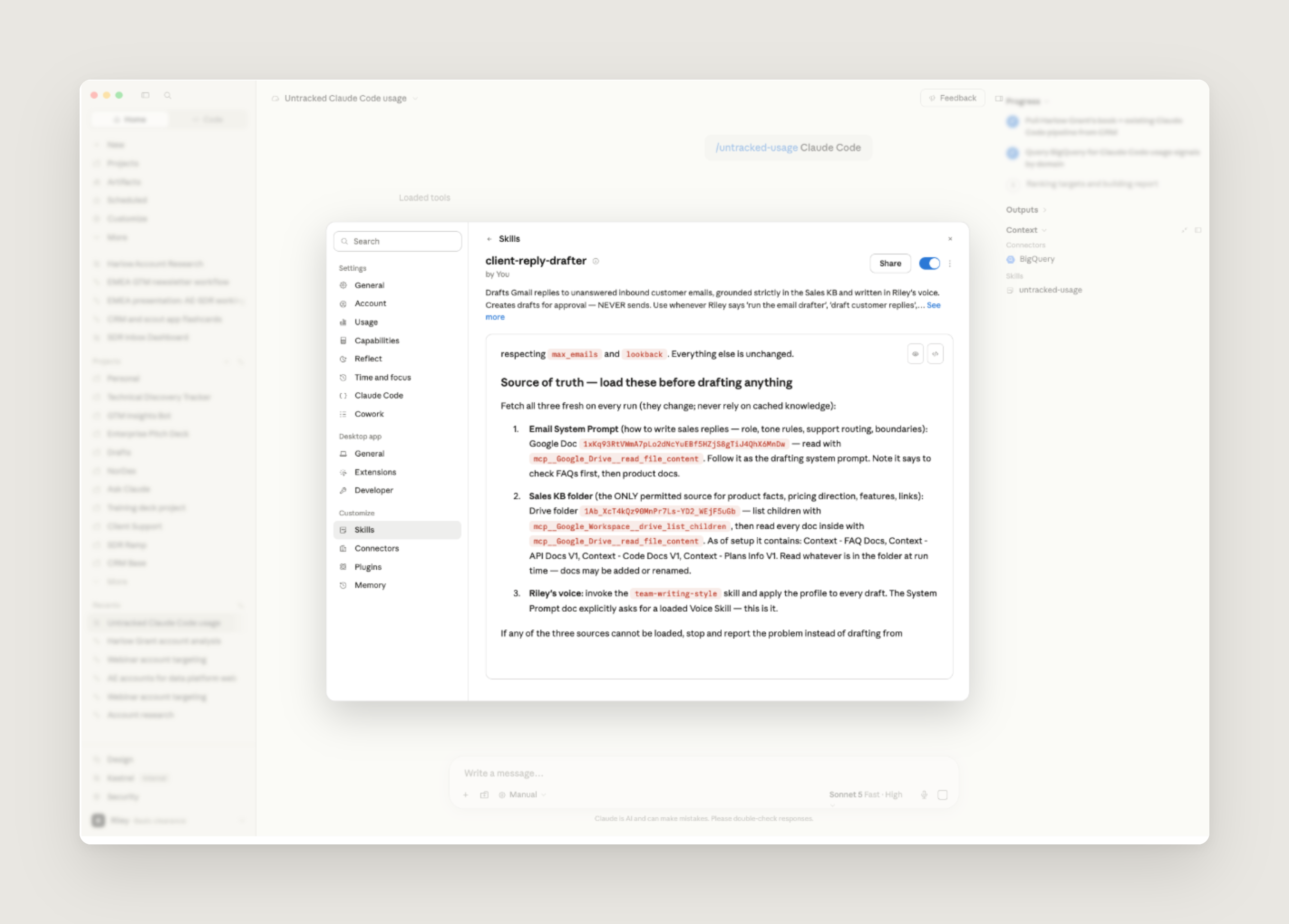Open the Manual mode dropdown

click(522, 795)
